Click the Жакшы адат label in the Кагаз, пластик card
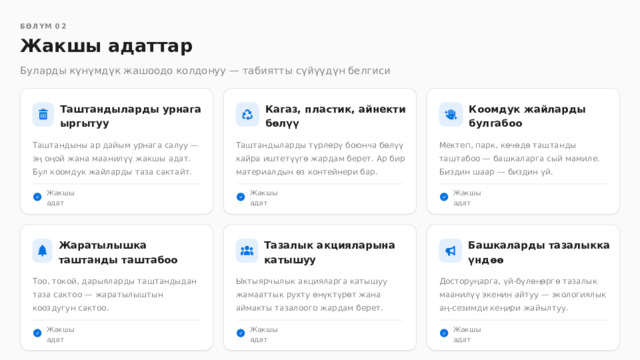The width and height of the screenshot is (640, 360). coord(263,198)
